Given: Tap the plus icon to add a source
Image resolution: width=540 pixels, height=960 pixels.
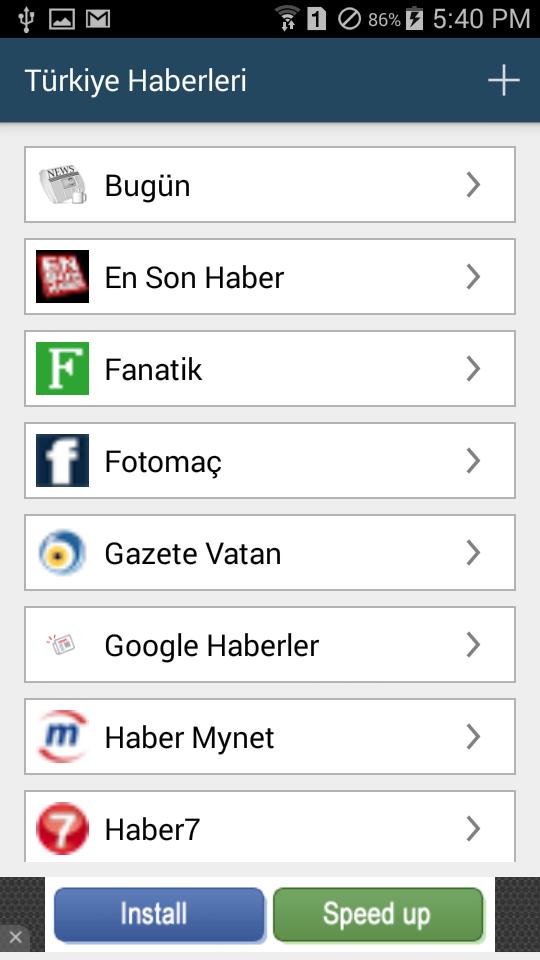Looking at the screenshot, I should (x=503, y=81).
